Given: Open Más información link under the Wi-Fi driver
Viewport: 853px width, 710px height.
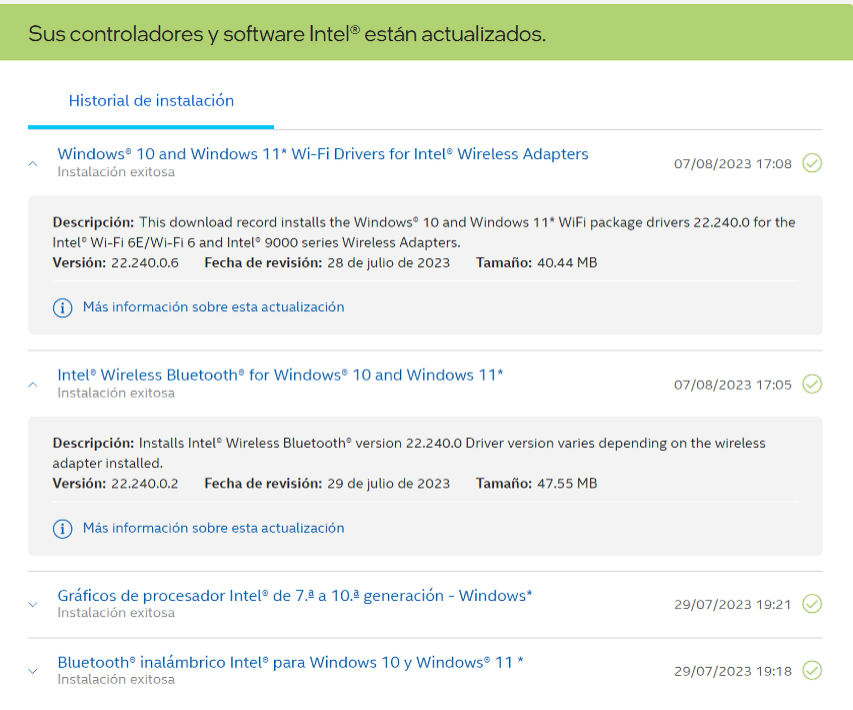Looking at the screenshot, I should pos(213,307).
